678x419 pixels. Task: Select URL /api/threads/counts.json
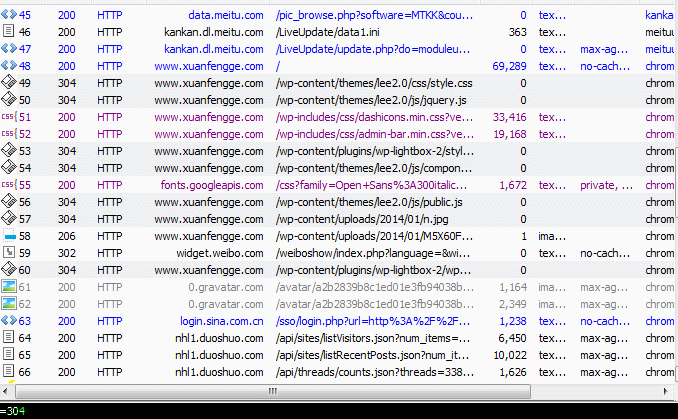374,372
